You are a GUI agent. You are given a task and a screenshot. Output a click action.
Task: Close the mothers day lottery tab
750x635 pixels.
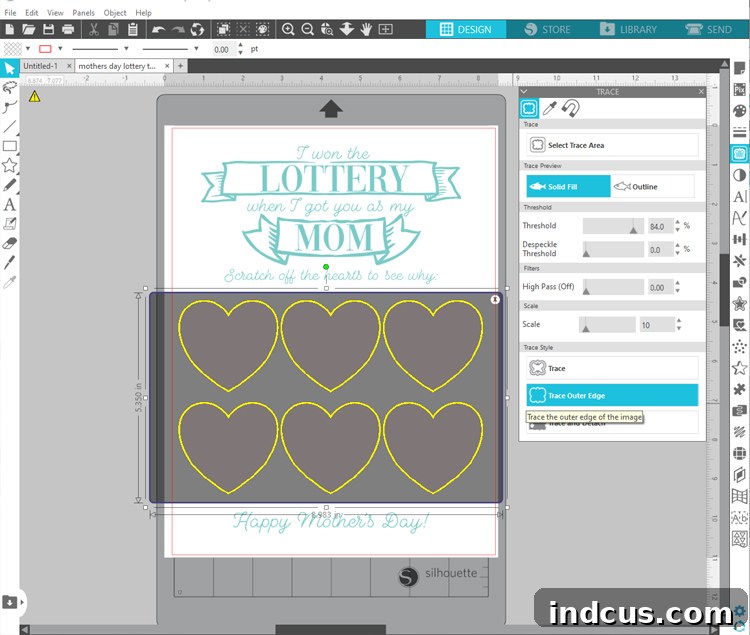click(x=167, y=66)
